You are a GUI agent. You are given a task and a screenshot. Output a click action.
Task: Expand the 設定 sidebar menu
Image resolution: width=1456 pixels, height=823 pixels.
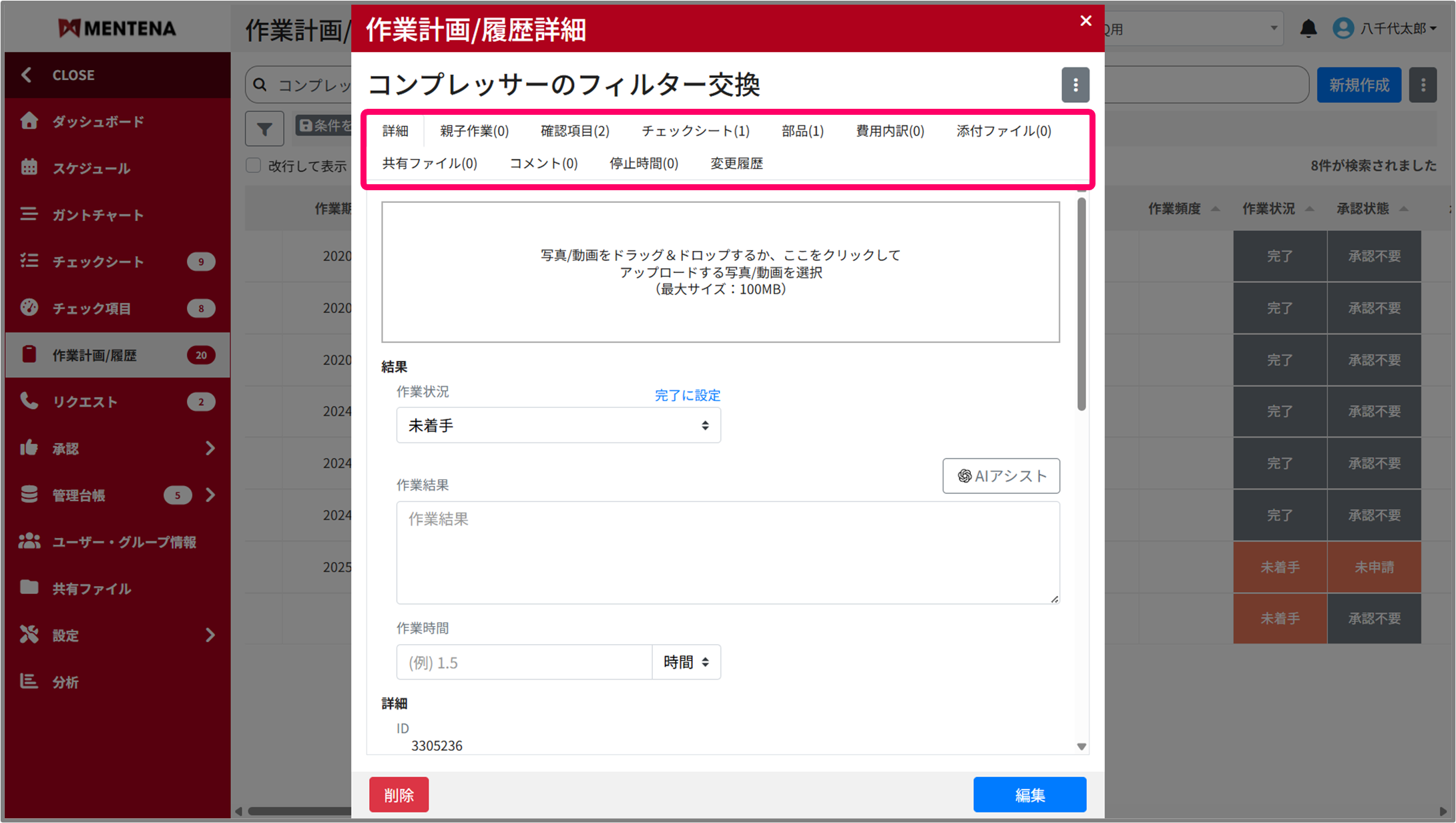[x=210, y=635]
